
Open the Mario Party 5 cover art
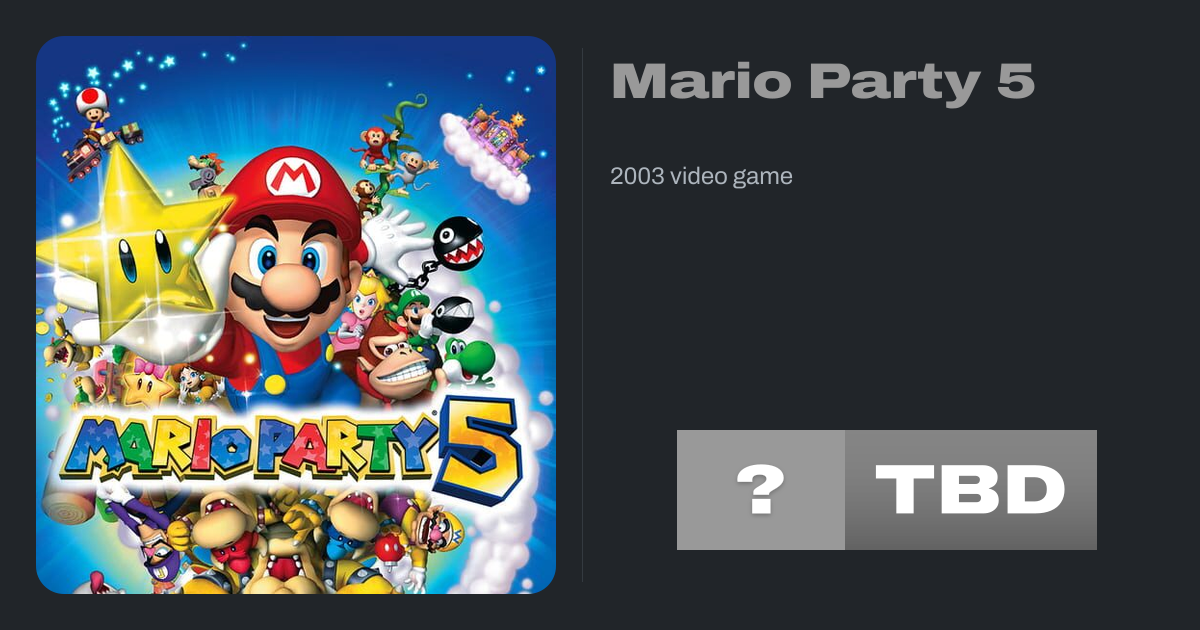click(296, 315)
